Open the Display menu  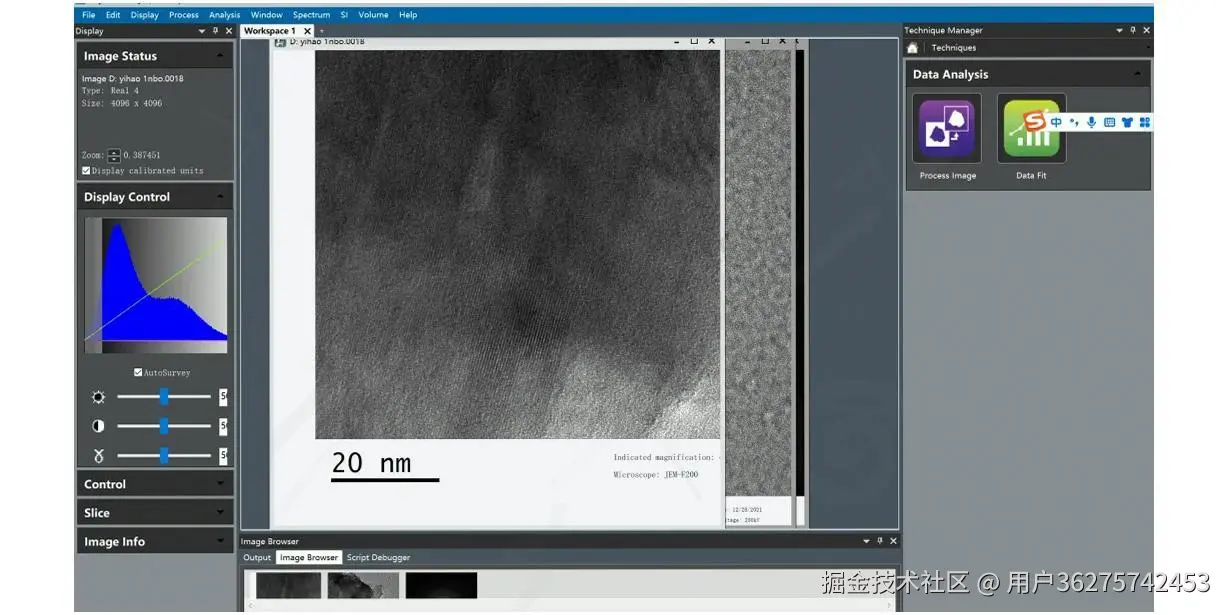tap(145, 15)
